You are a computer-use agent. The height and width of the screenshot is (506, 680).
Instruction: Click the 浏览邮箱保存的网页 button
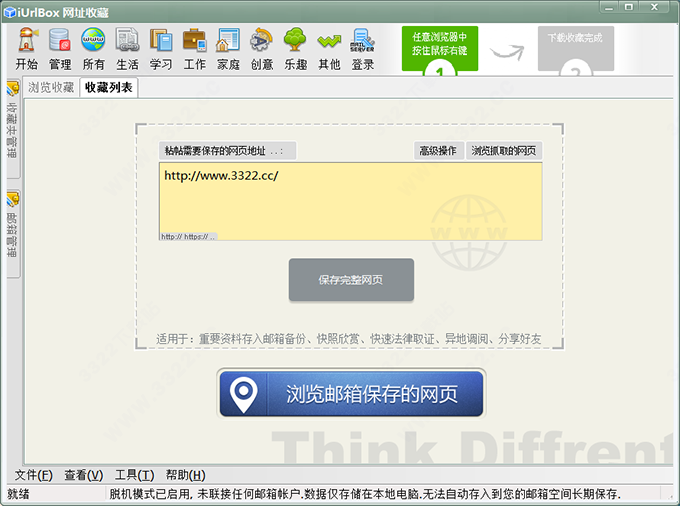click(351, 394)
